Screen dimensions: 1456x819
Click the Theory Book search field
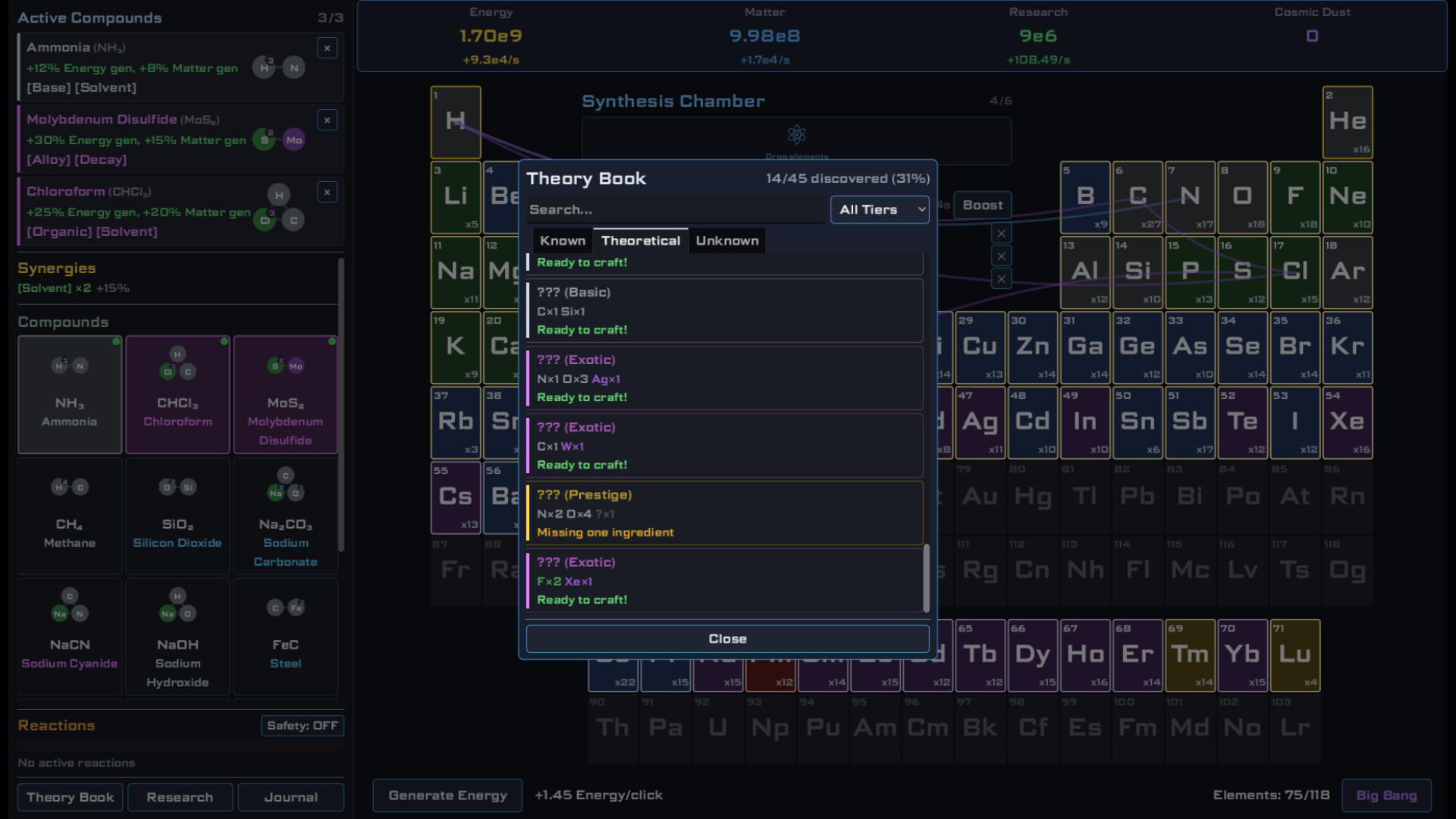point(675,209)
